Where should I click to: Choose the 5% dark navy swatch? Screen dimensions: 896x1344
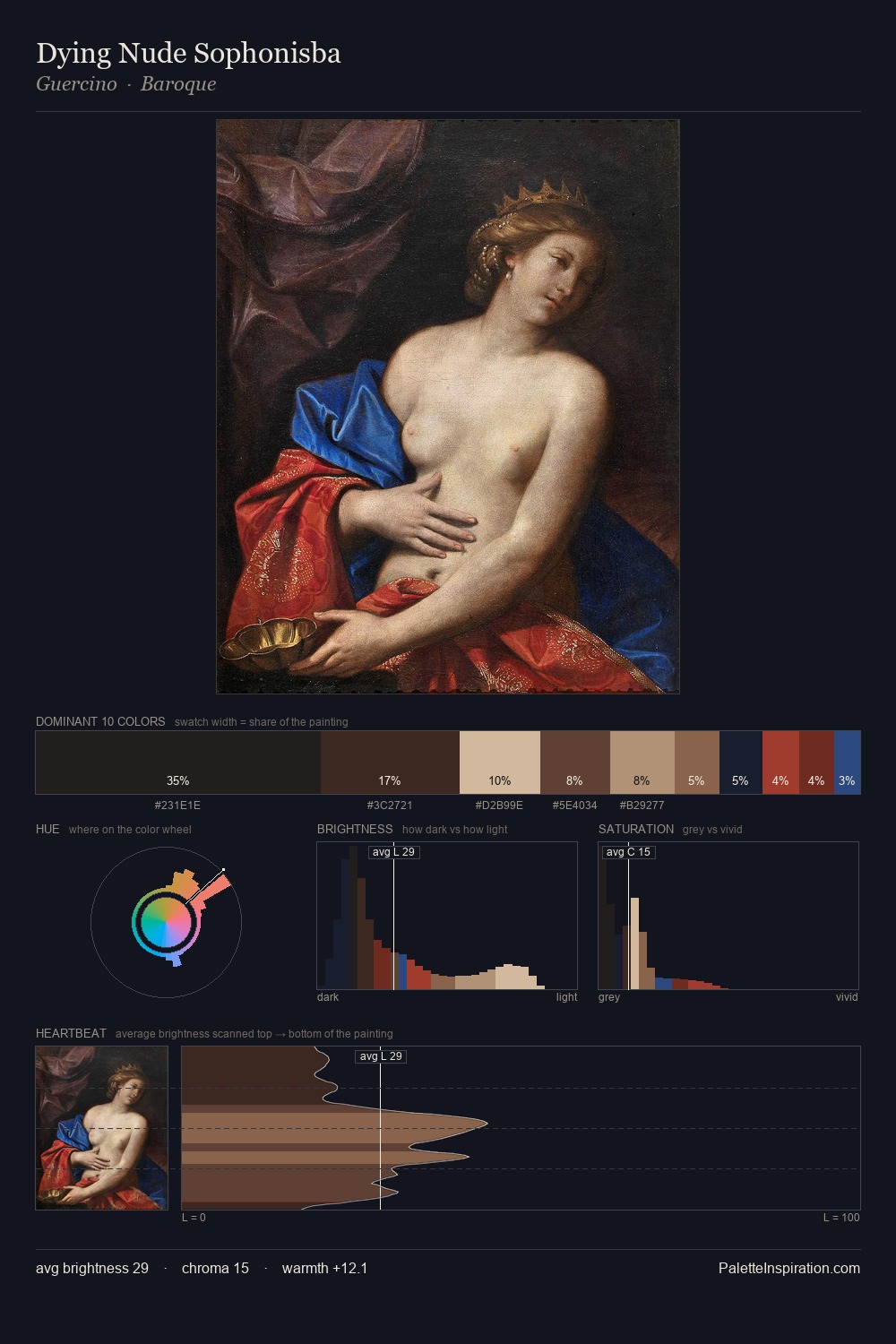point(741,762)
